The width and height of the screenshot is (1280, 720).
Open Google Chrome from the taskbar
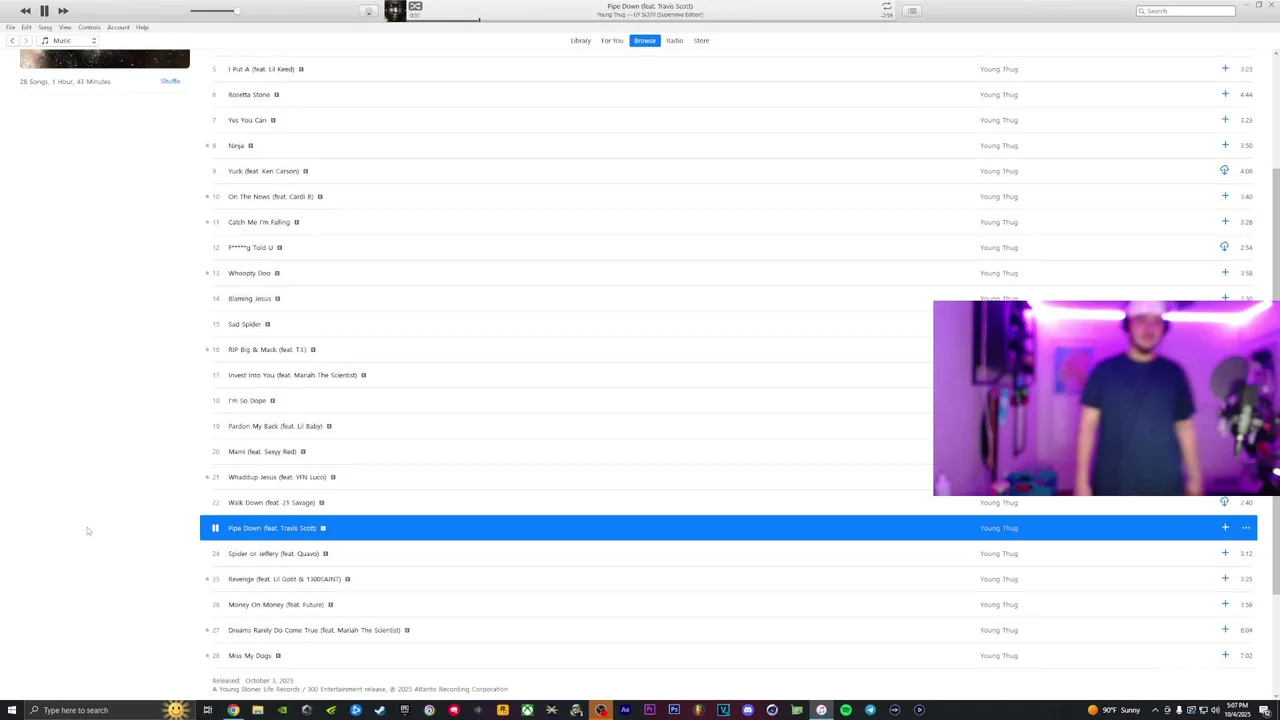click(x=233, y=710)
